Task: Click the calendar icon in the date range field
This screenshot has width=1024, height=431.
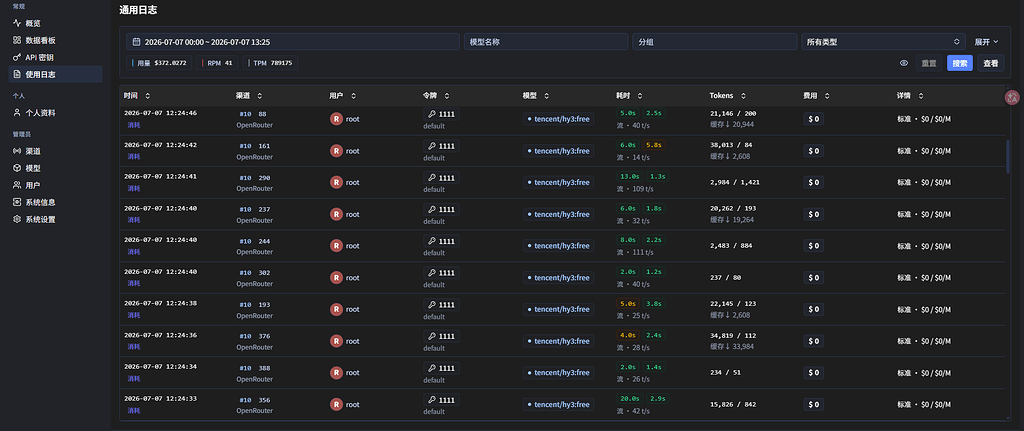Action: point(136,42)
